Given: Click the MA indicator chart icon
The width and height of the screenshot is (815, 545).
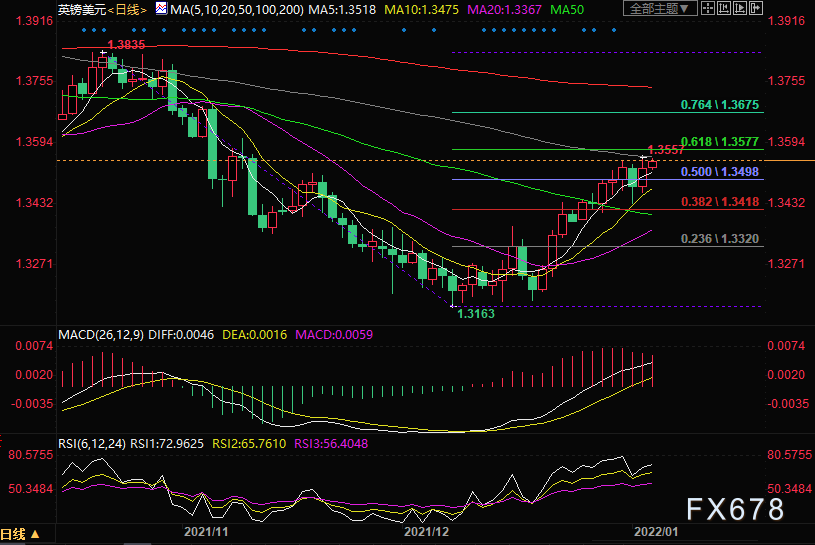Looking at the screenshot, I should [x=162, y=8].
